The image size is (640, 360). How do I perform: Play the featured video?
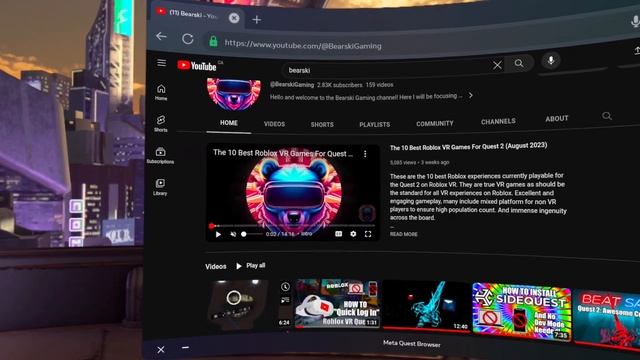(x=218, y=234)
